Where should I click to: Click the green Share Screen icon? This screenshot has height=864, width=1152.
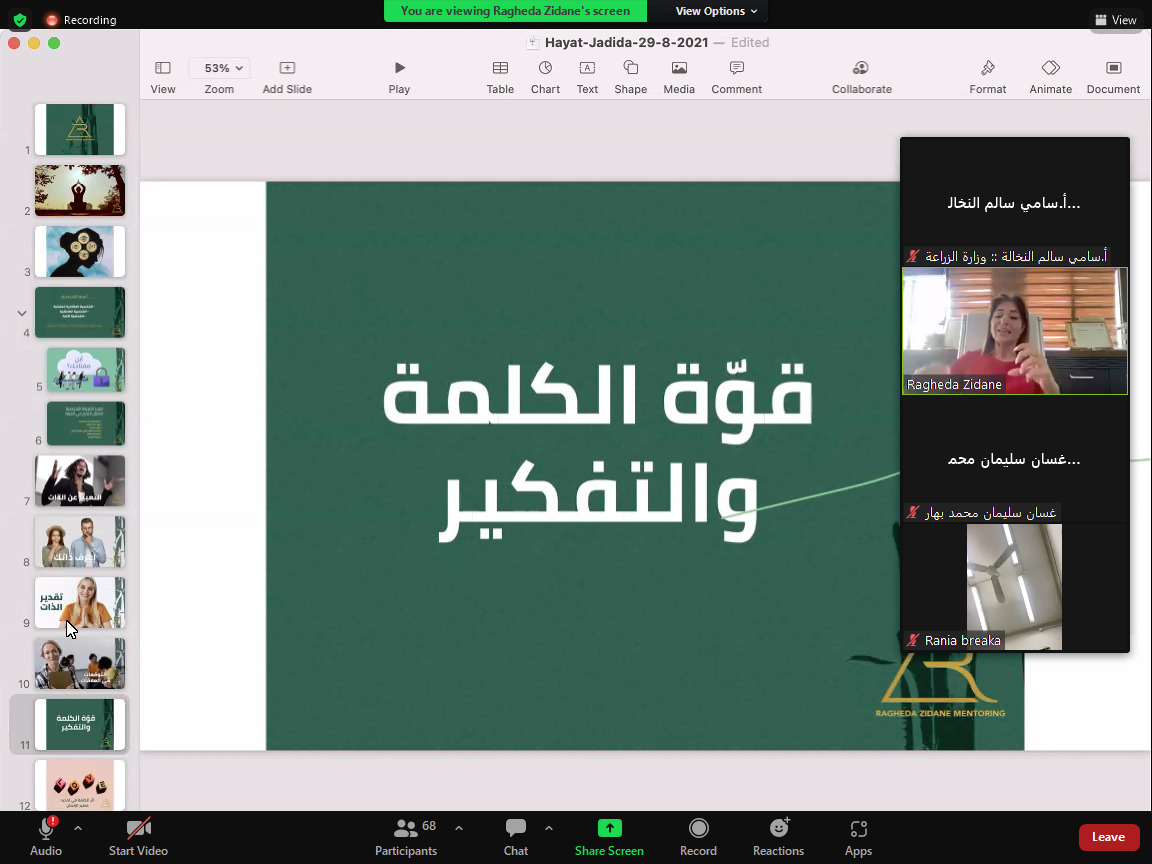609,829
